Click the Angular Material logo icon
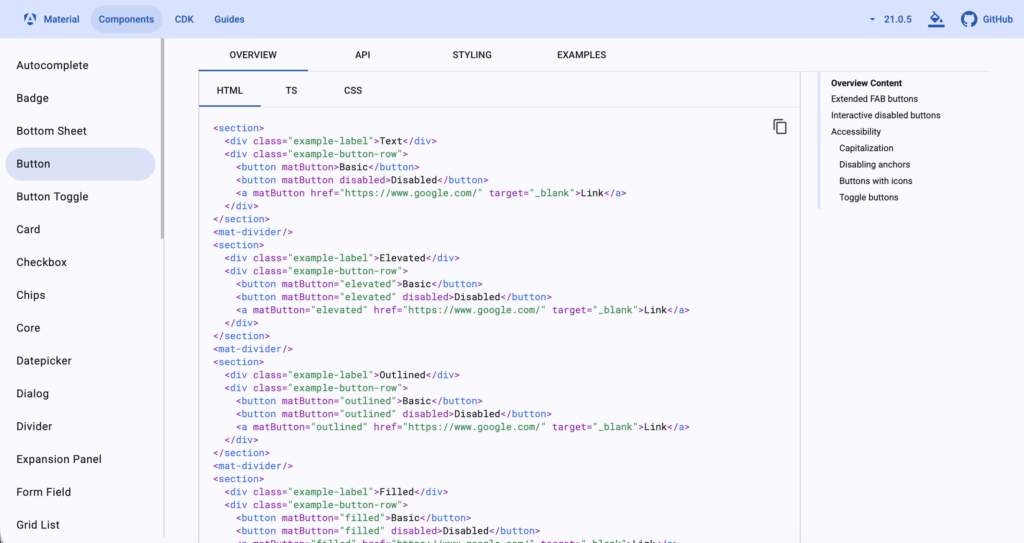Viewport: 1024px width, 543px height. (x=30, y=19)
